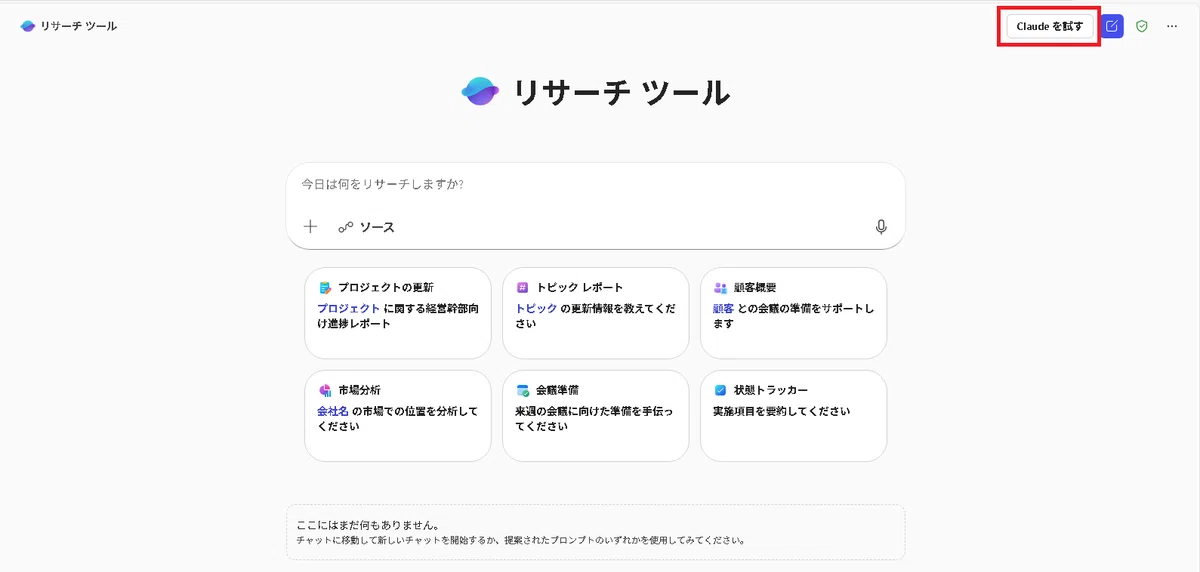The width and height of the screenshot is (1200, 572).
Task: Click the 会議準備 calendar icon
Action: coord(523,390)
